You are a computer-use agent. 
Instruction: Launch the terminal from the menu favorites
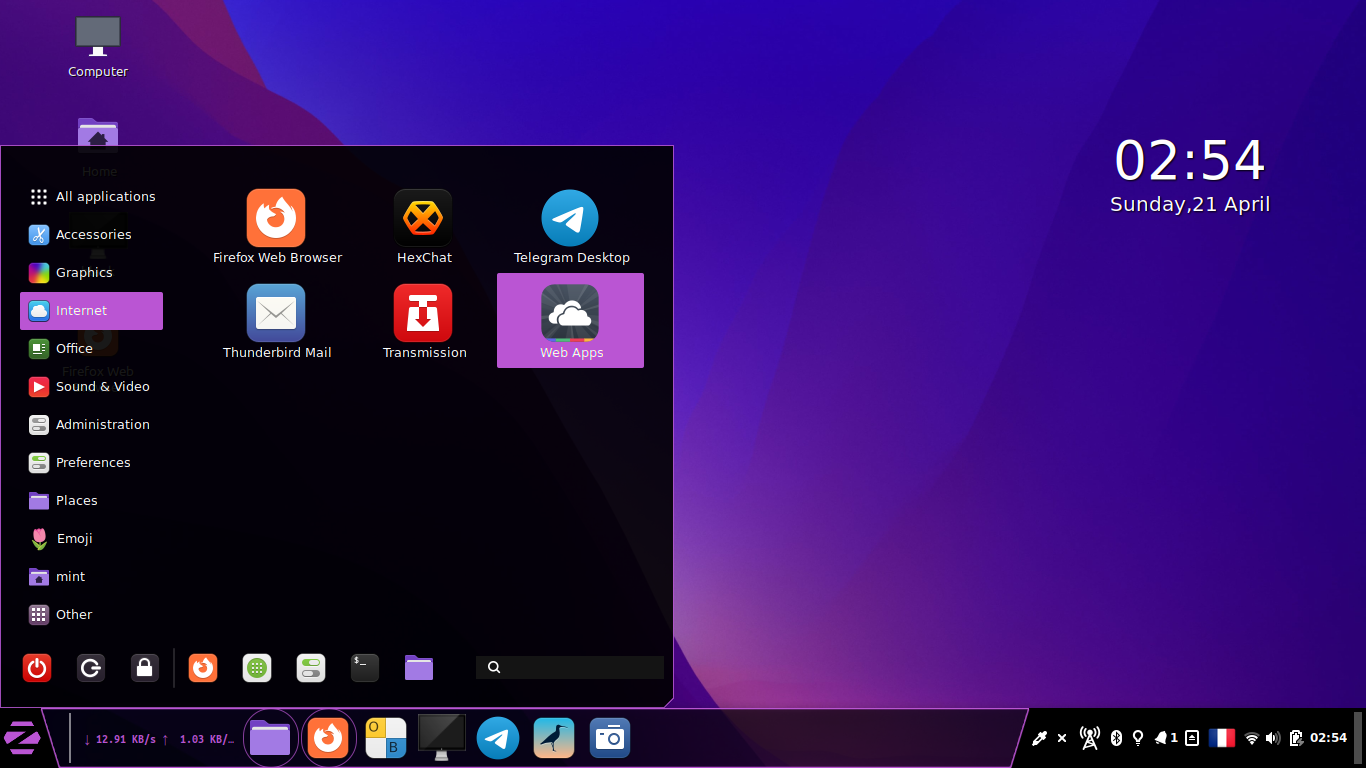[365, 668]
